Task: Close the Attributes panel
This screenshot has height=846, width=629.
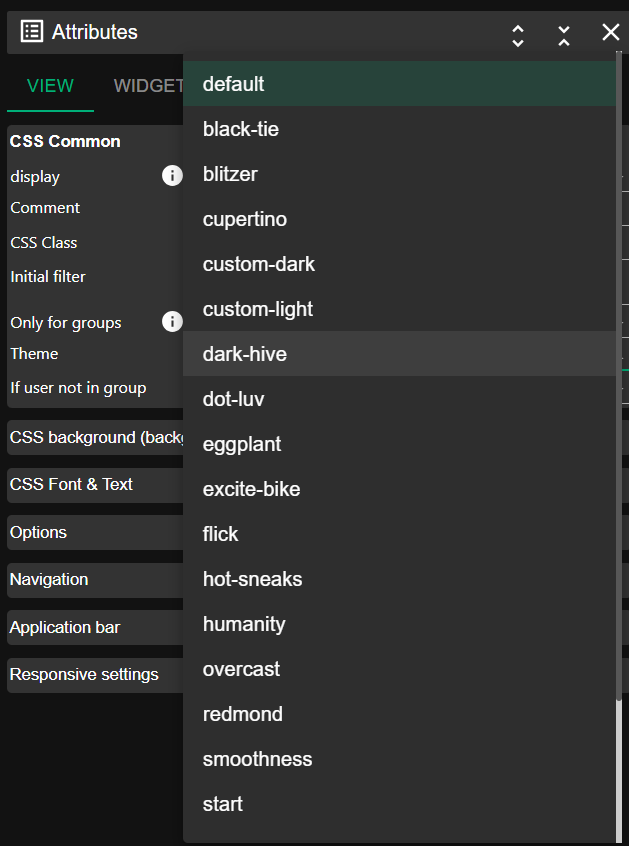Action: tap(610, 32)
